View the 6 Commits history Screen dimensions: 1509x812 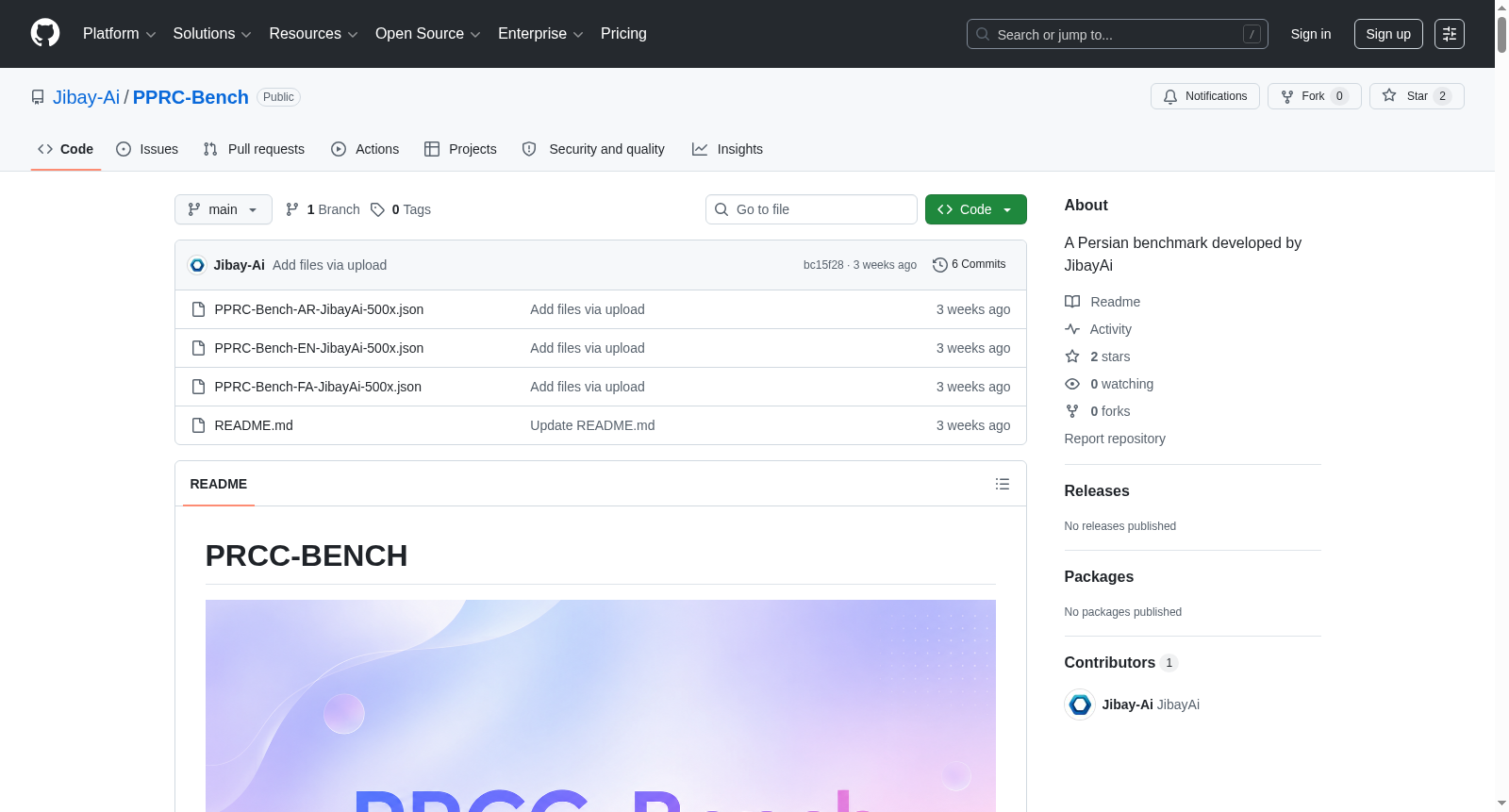[970, 265]
